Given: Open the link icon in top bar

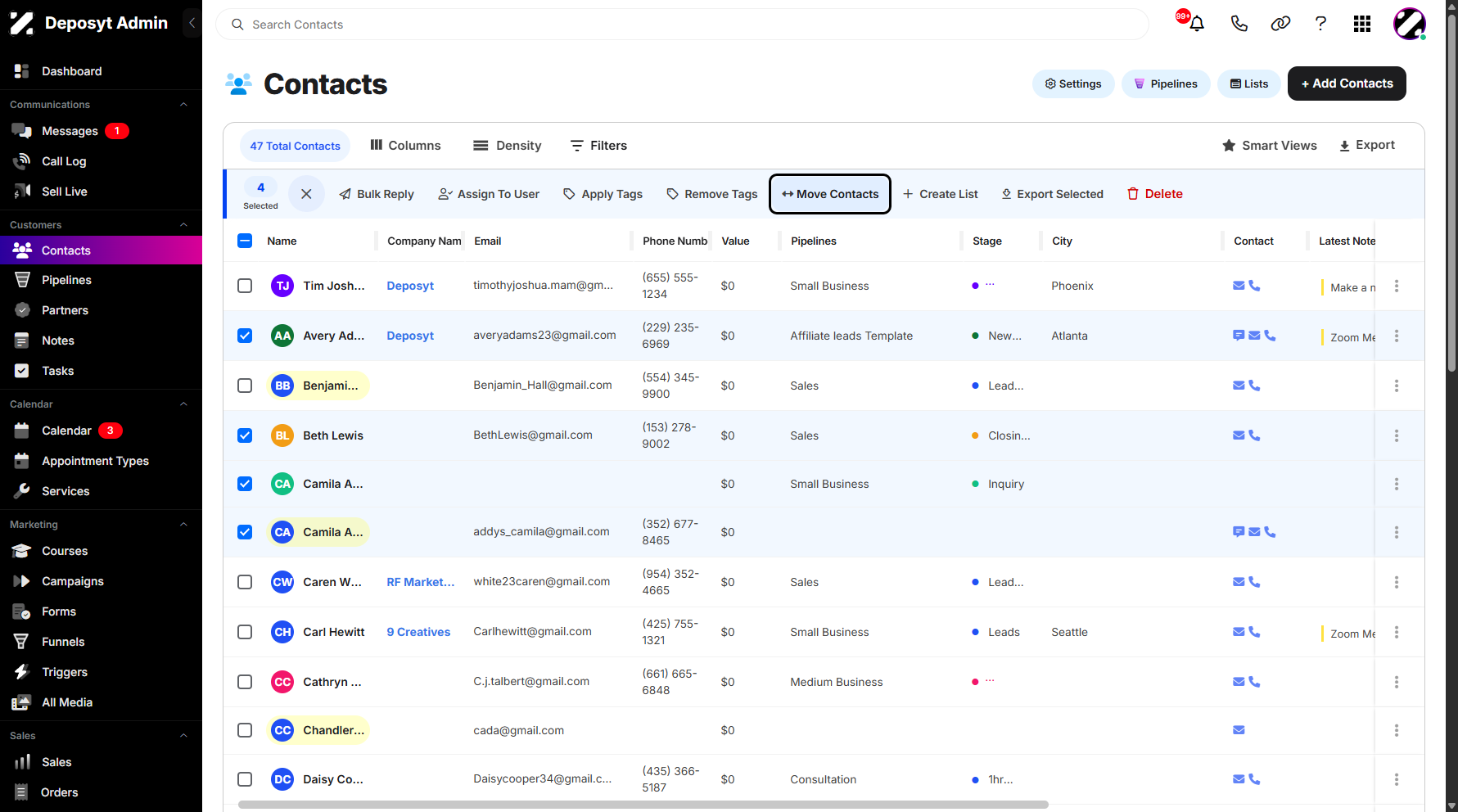Looking at the screenshot, I should tap(1280, 24).
